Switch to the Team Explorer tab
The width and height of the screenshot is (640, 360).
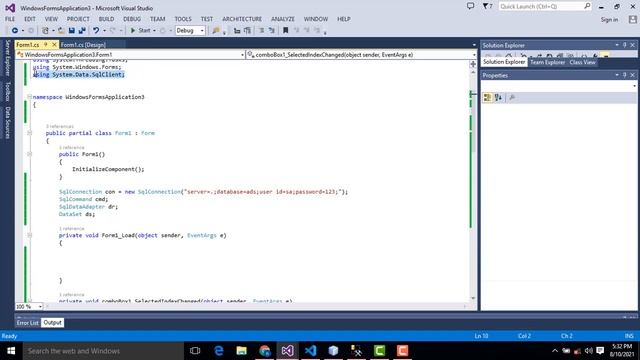[547, 62]
